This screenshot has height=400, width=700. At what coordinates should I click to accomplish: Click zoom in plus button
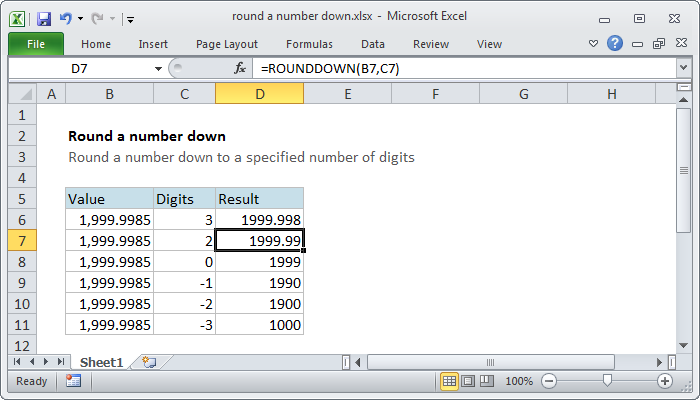click(x=664, y=381)
